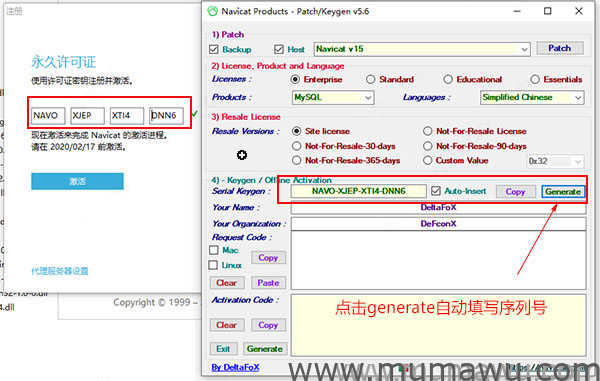The image size is (600, 381).
Task: Select the Educational license radio button
Action: pos(448,80)
